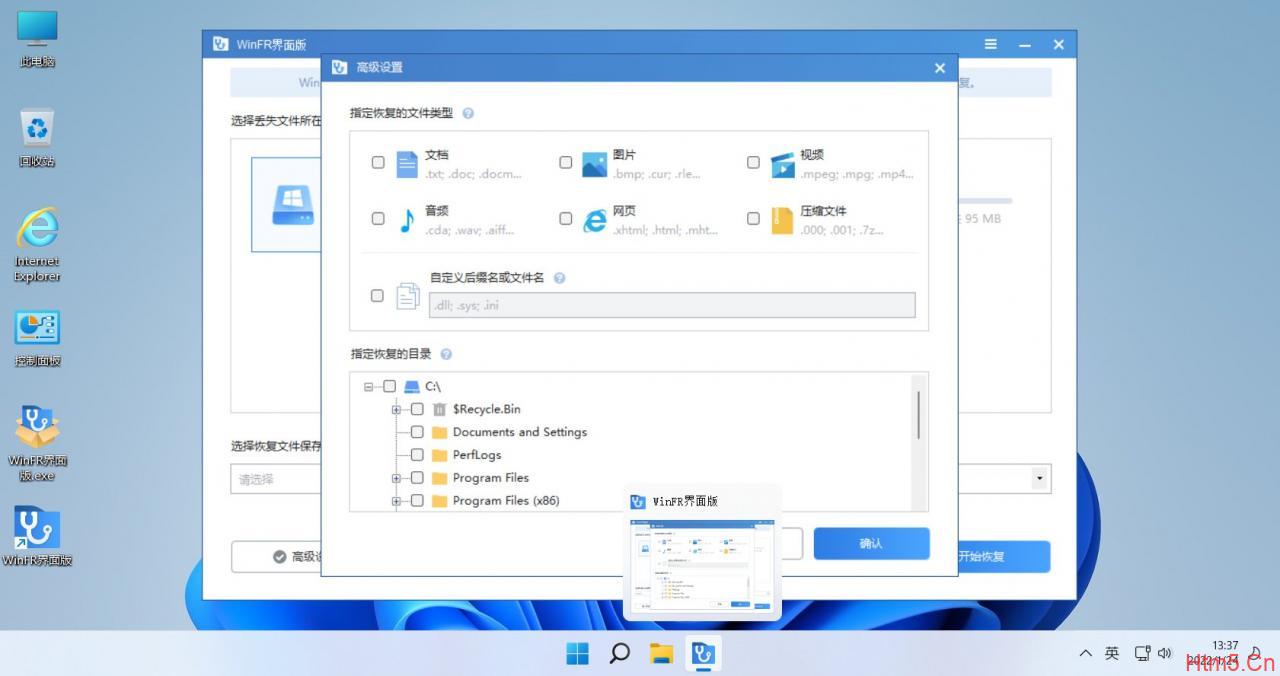Viewport: 1280px width, 676px height.
Task: Click the "PerfLogs" folder name
Action: [477, 455]
